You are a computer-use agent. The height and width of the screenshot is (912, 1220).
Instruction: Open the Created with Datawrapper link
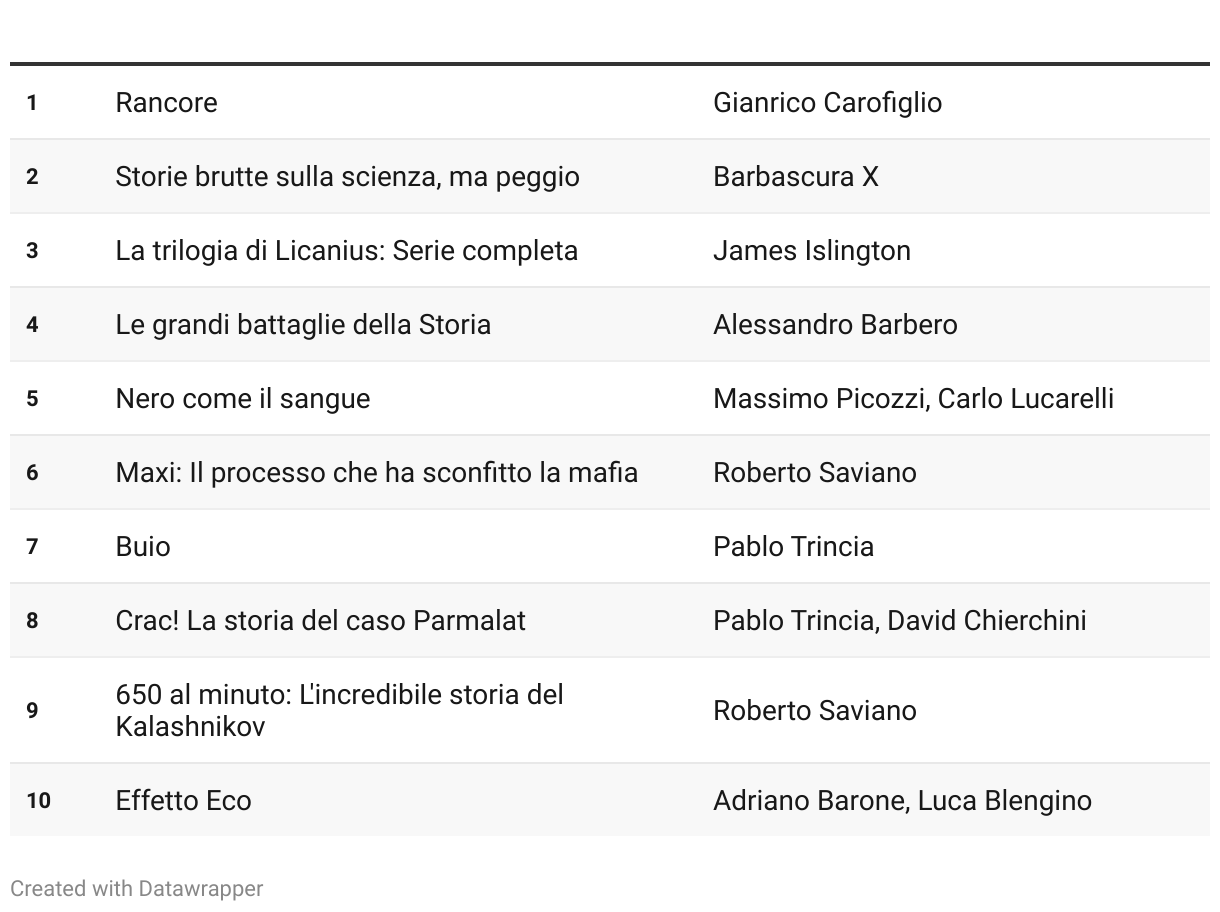[x=137, y=888]
